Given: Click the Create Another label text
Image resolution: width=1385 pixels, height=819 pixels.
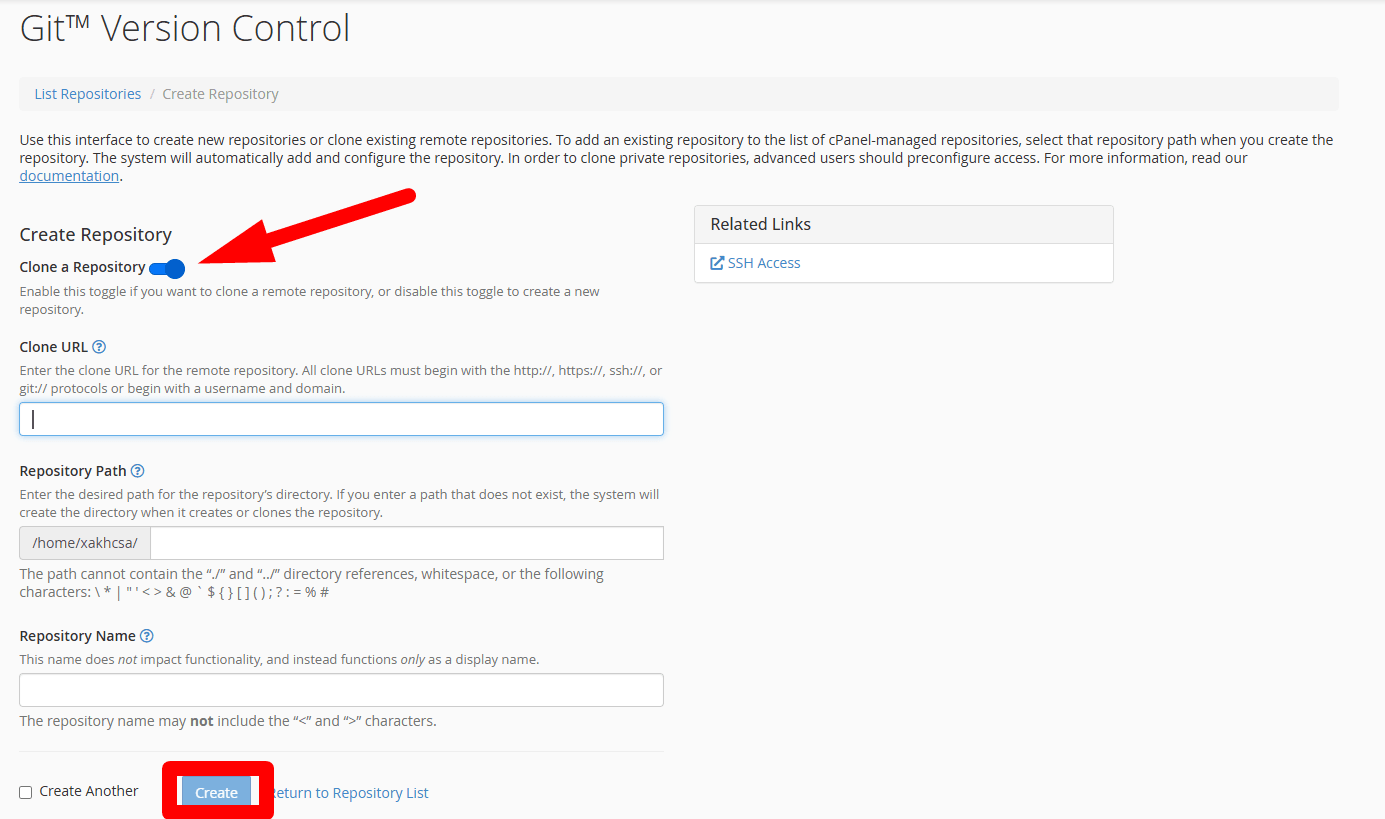Looking at the screenshot, I should pos(89,791).
